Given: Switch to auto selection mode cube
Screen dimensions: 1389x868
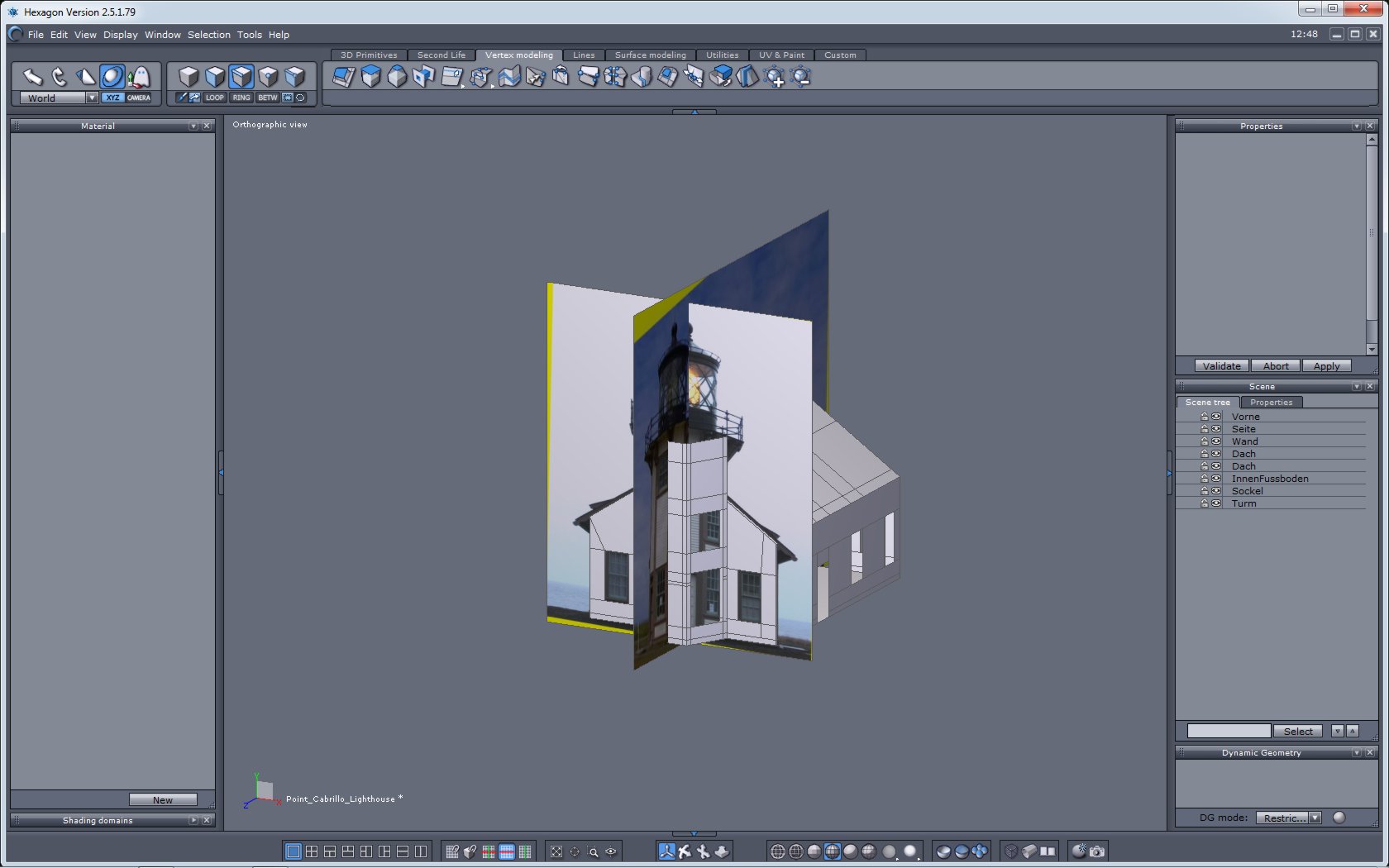Looking at the screenshot, I should [294, 77].
